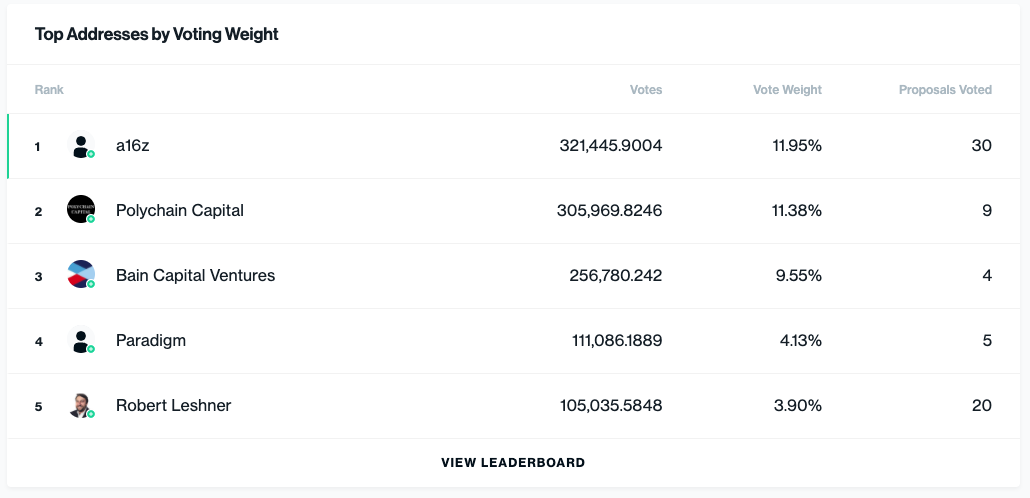Click the Proposals Voted column header

tap(945, 90)
